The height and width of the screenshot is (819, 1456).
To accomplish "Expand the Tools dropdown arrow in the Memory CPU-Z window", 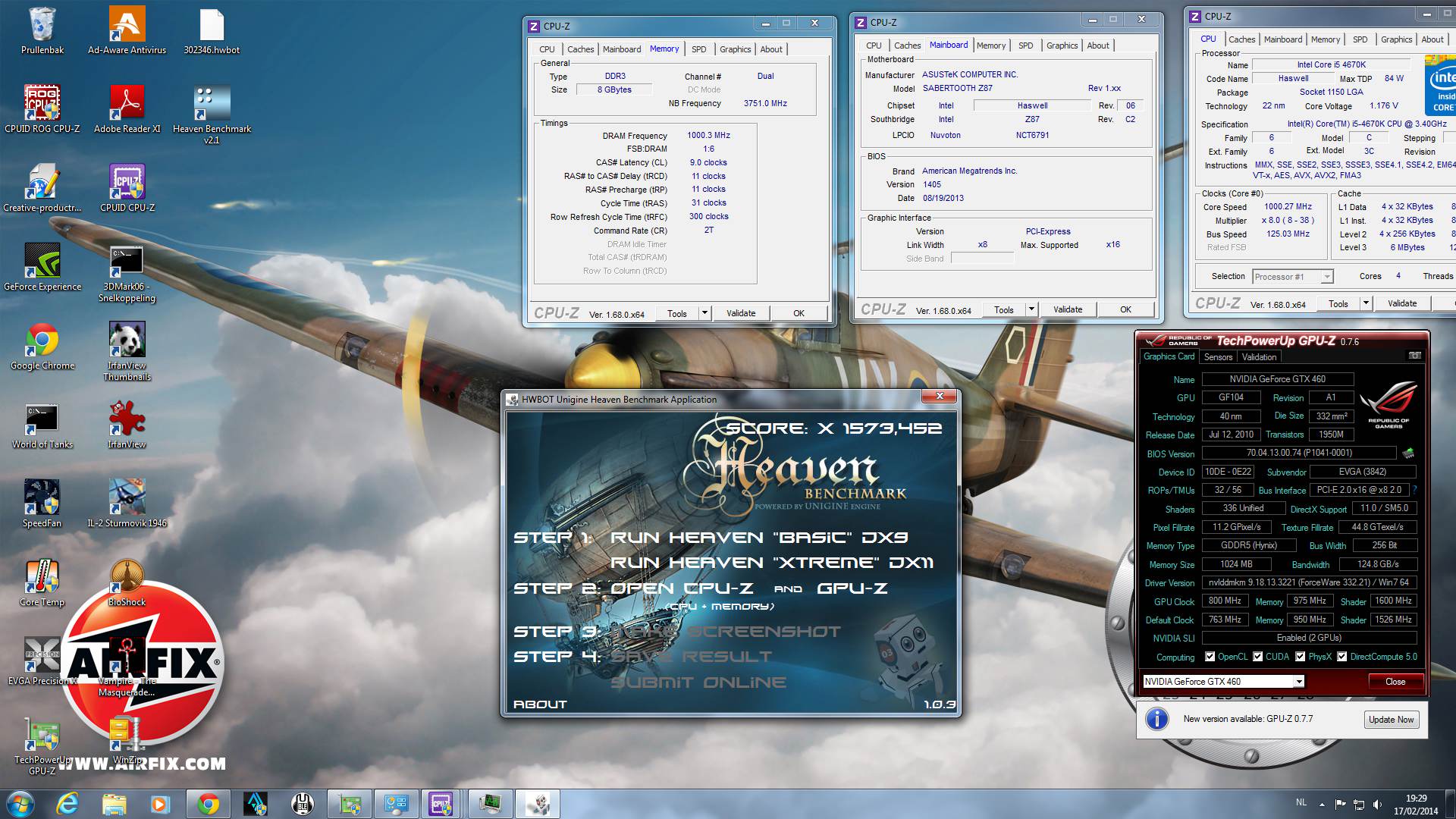I will tap(704, 313).
